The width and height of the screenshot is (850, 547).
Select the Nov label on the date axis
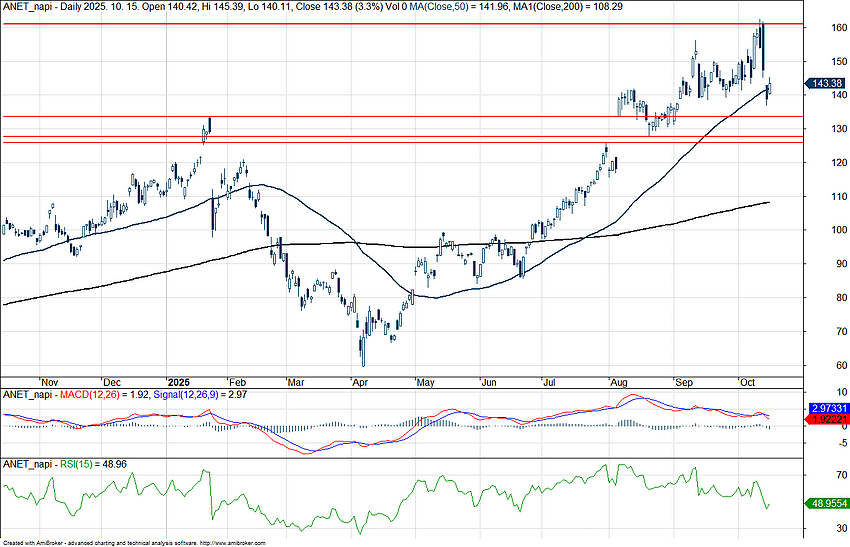click(x=49, y=383)
